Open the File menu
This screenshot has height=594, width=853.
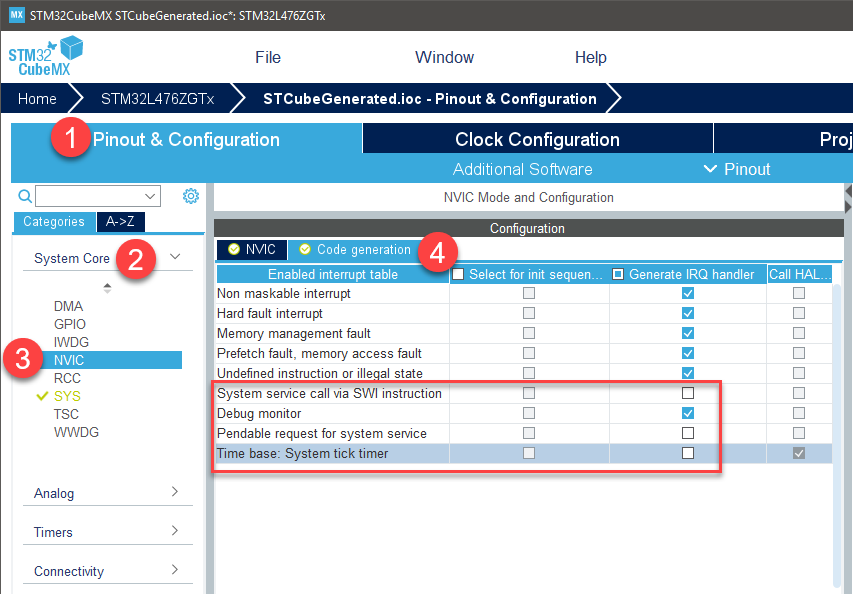[268, 57]
